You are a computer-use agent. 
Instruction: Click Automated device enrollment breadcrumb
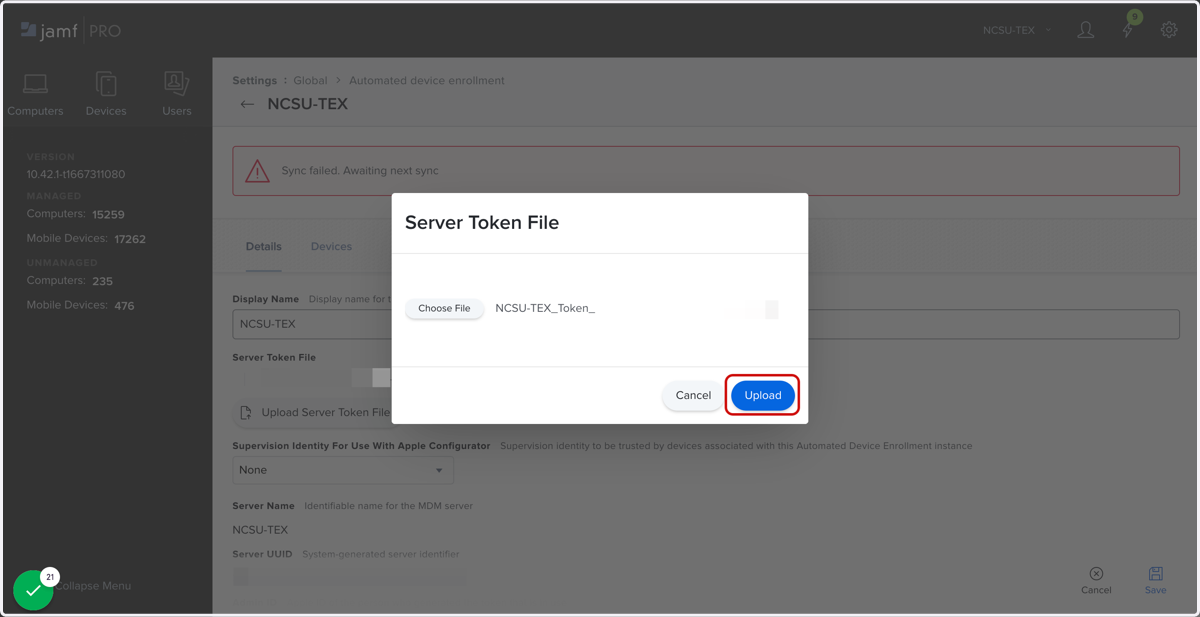click(x=427, y=80)
